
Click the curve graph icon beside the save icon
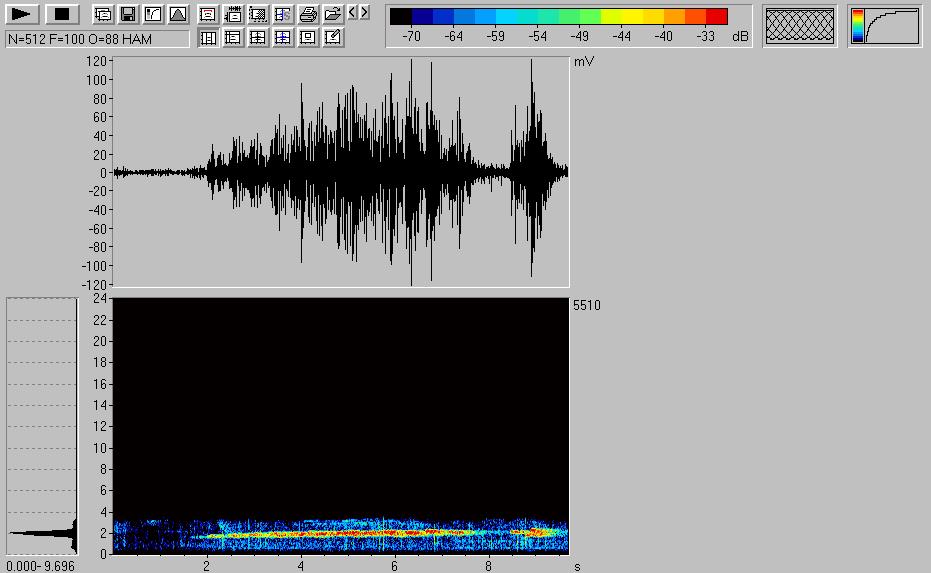pos(152,15)
